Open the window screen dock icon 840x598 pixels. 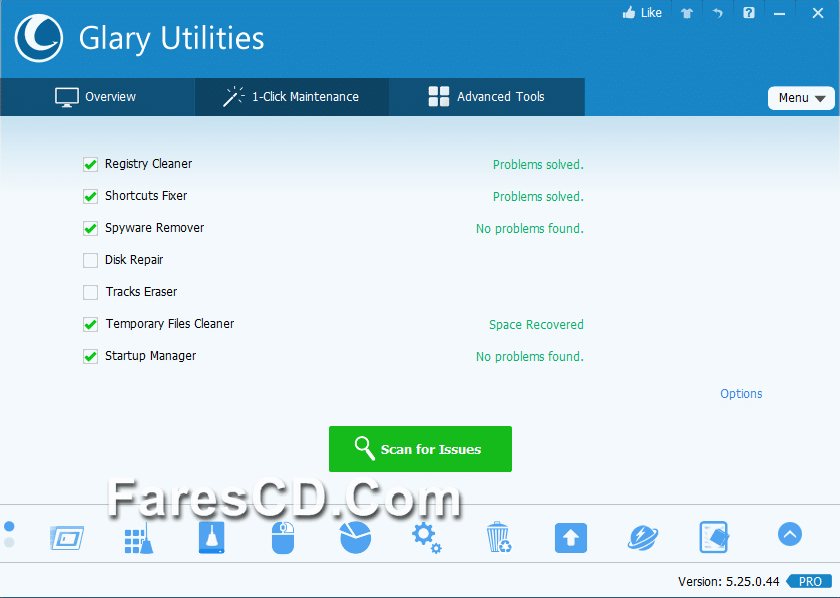(67, 537)
